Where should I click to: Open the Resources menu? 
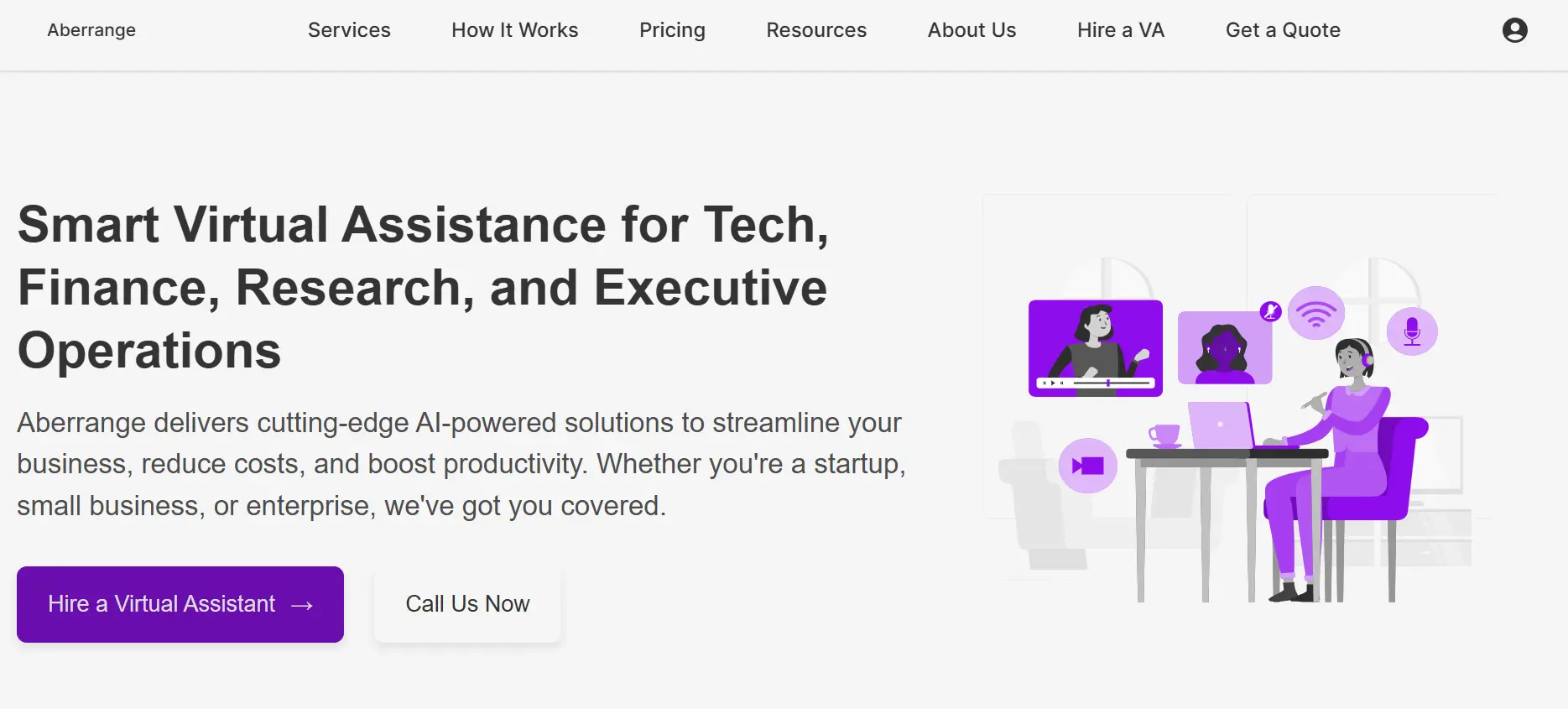815,30
